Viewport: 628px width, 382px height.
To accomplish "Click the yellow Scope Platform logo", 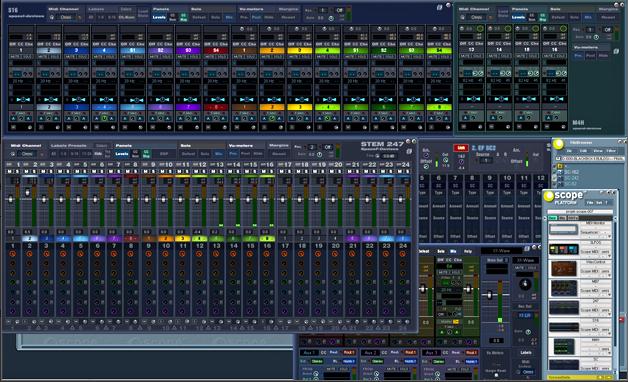I will [x=549, y=196].
